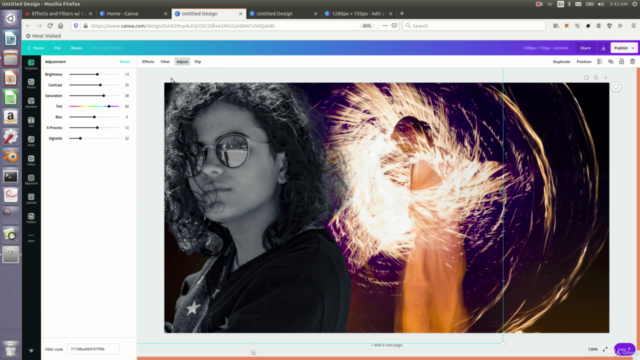Switch to the second Untitled Design tab
640x360 pixels.
283,13
